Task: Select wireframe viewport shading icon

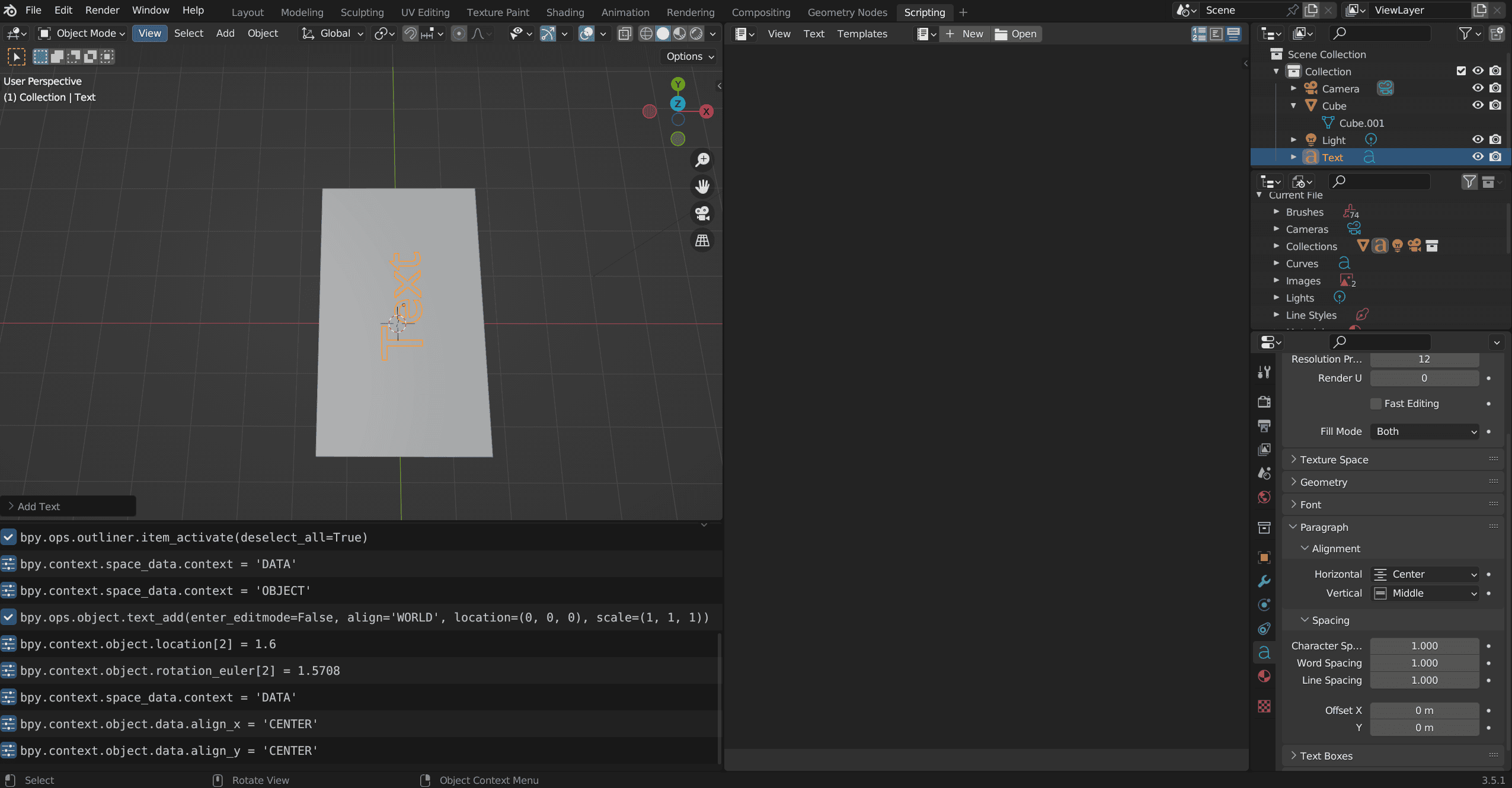Action: (x=646, y=34)
